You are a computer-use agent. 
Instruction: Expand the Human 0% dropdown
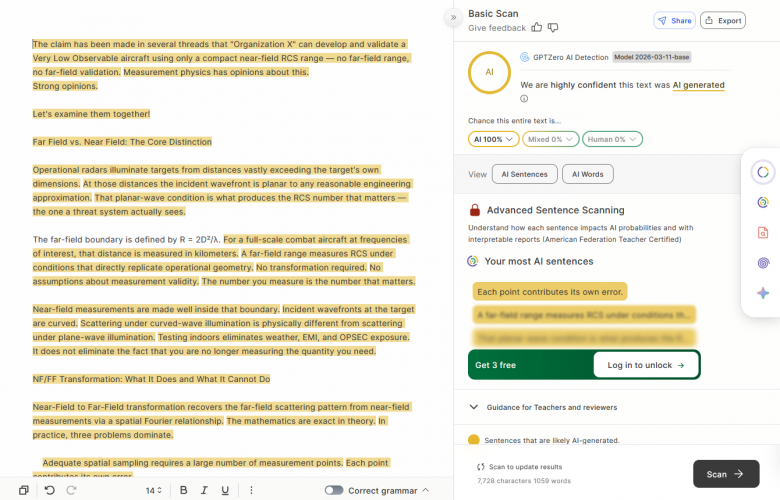point(612,139)
